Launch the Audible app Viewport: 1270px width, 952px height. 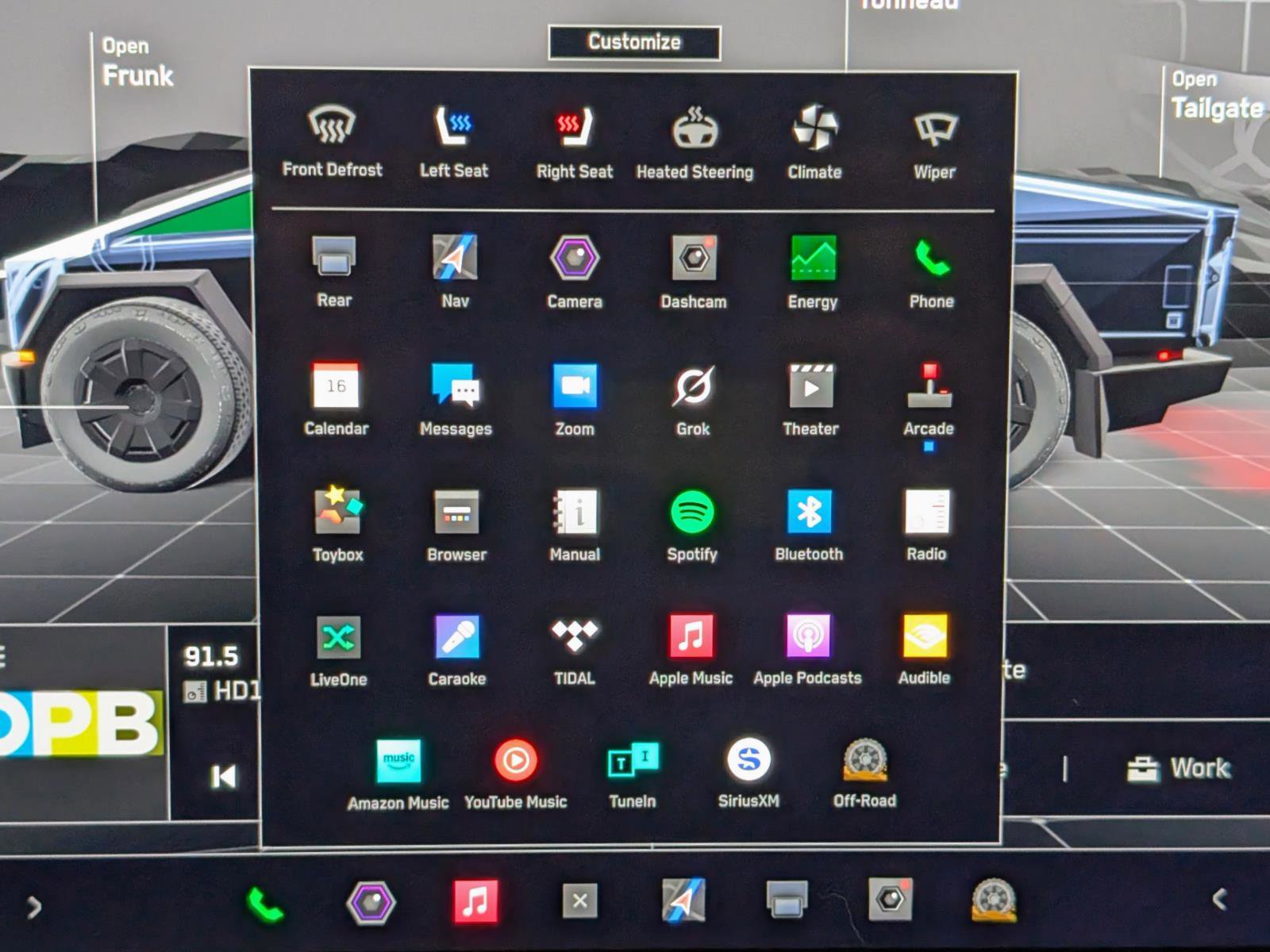coord(924,649)
